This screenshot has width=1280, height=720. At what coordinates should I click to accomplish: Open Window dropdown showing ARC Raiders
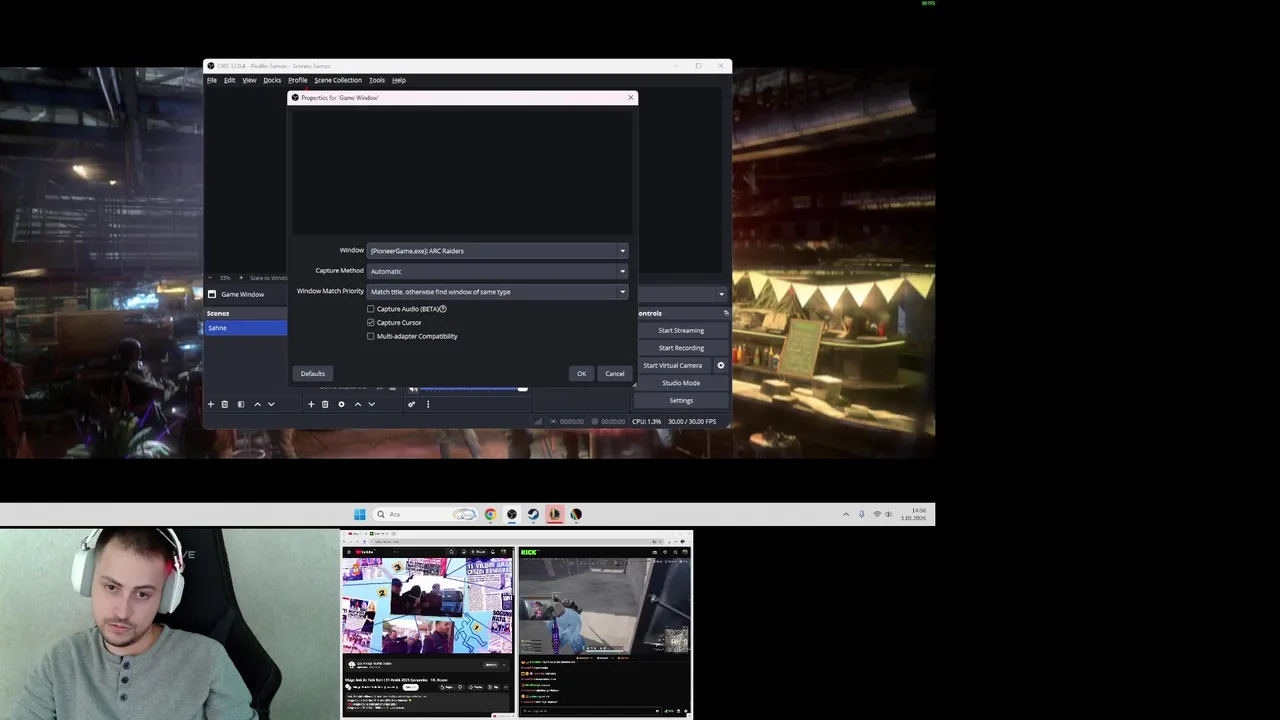[x=498, y=251]
